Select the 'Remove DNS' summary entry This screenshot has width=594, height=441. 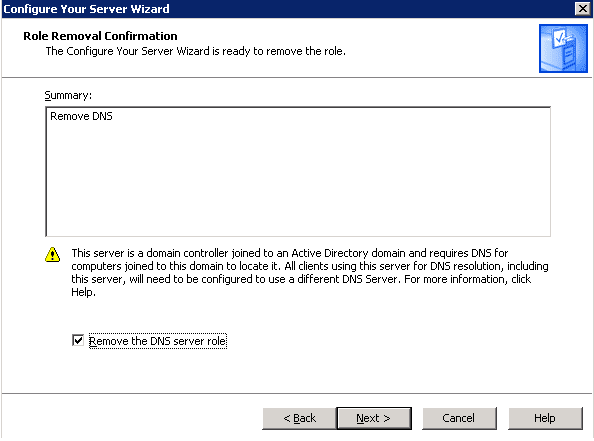[81, 116]
